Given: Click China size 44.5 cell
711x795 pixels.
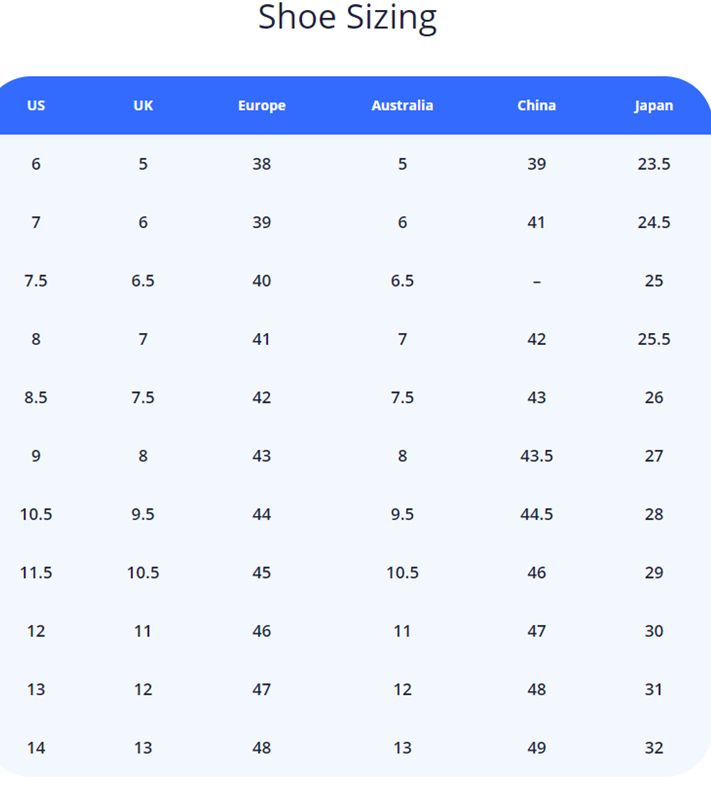Looking at the screenshot, I should (x=537, y=515).
